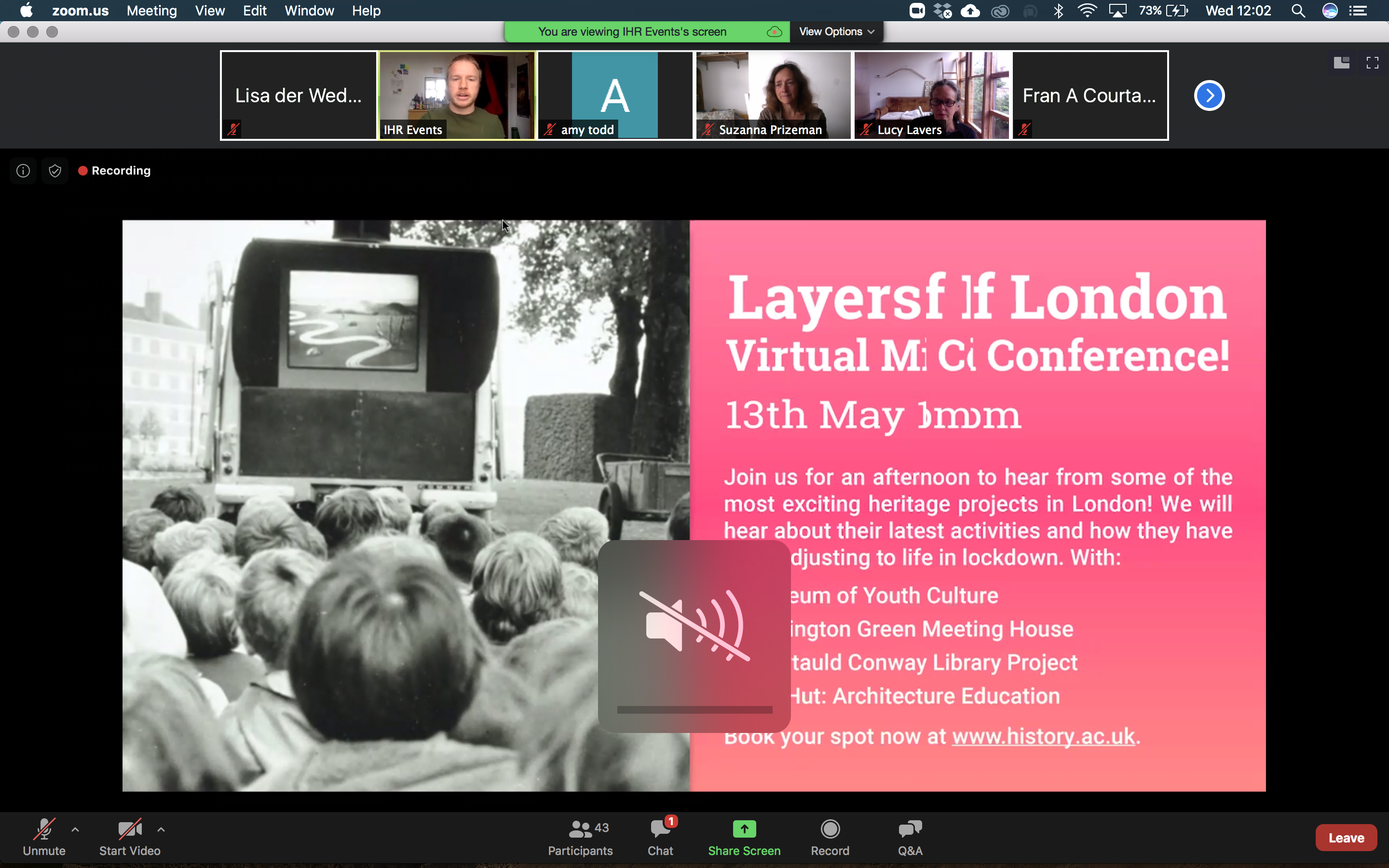This screenshot has height=868, width=1389.
Task: Switch video layout view icon
Action: click(x=1341, y=63)
